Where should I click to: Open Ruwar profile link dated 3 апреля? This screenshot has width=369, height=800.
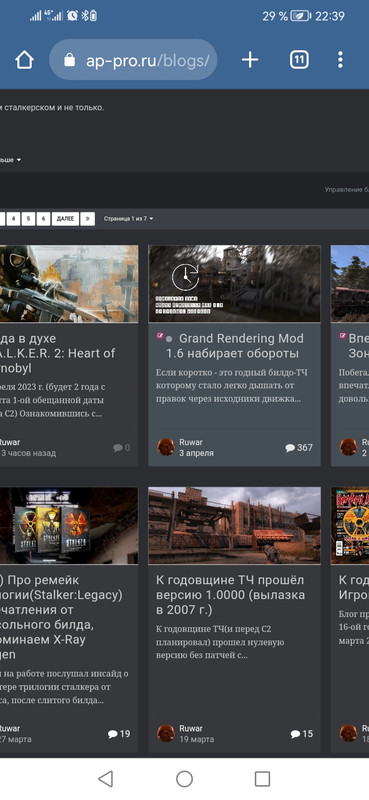191,442
